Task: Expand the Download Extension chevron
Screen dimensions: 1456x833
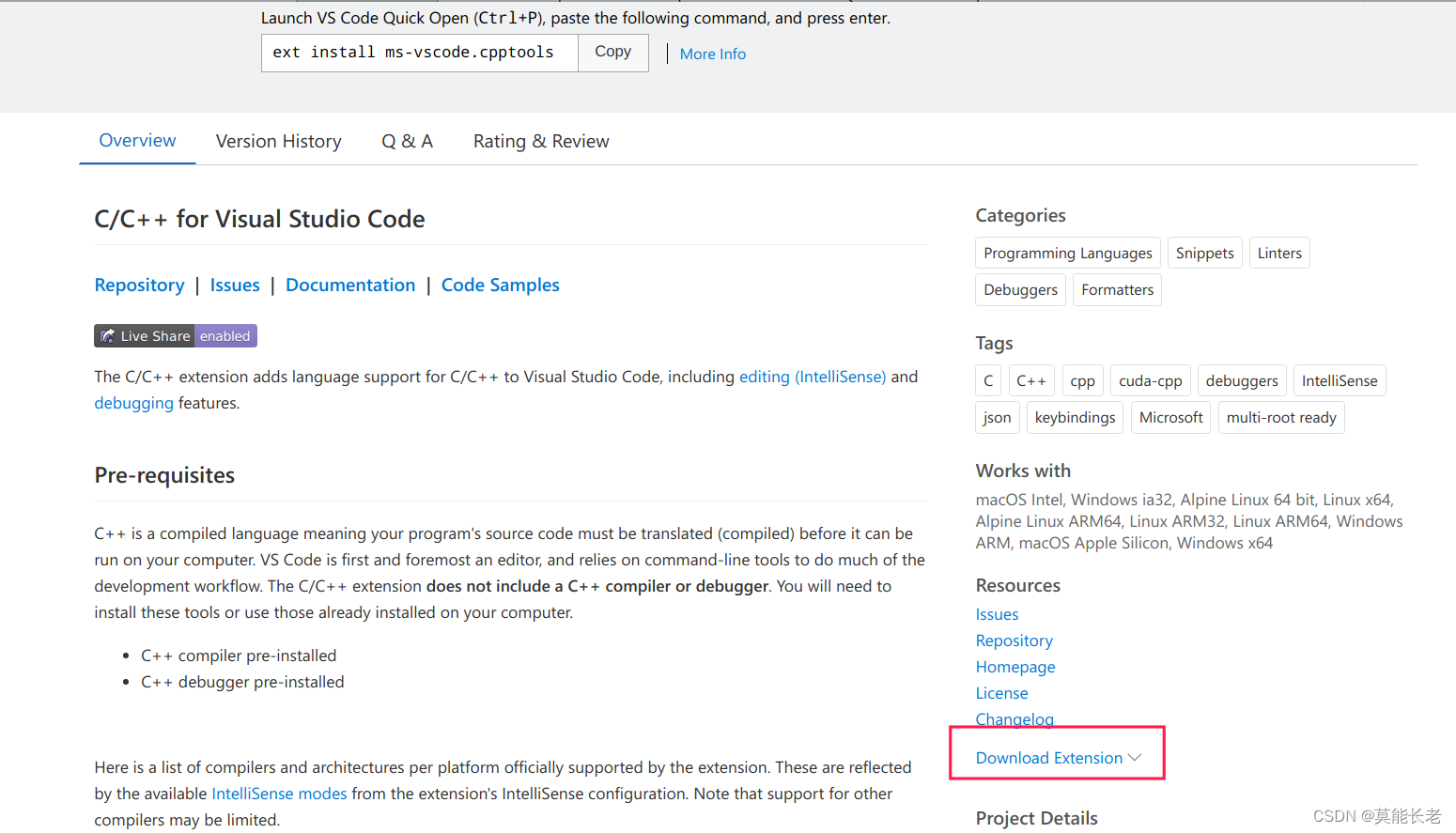Action: [x=1135, y=758]
